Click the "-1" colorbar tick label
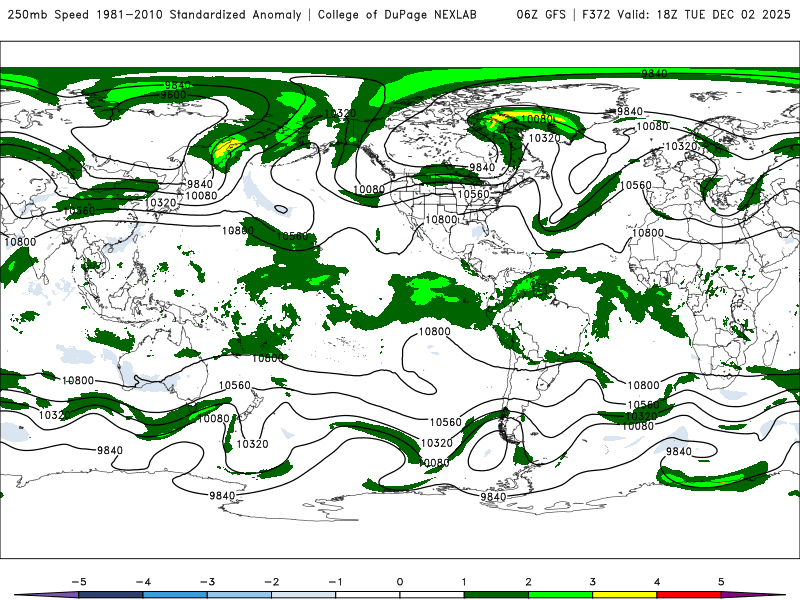 pos(335,582)
